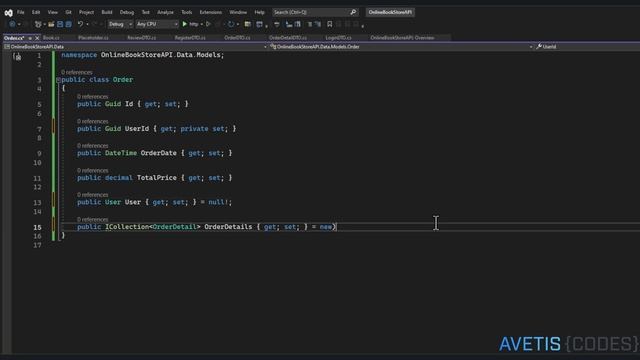Open the File menu

[20, 12]
